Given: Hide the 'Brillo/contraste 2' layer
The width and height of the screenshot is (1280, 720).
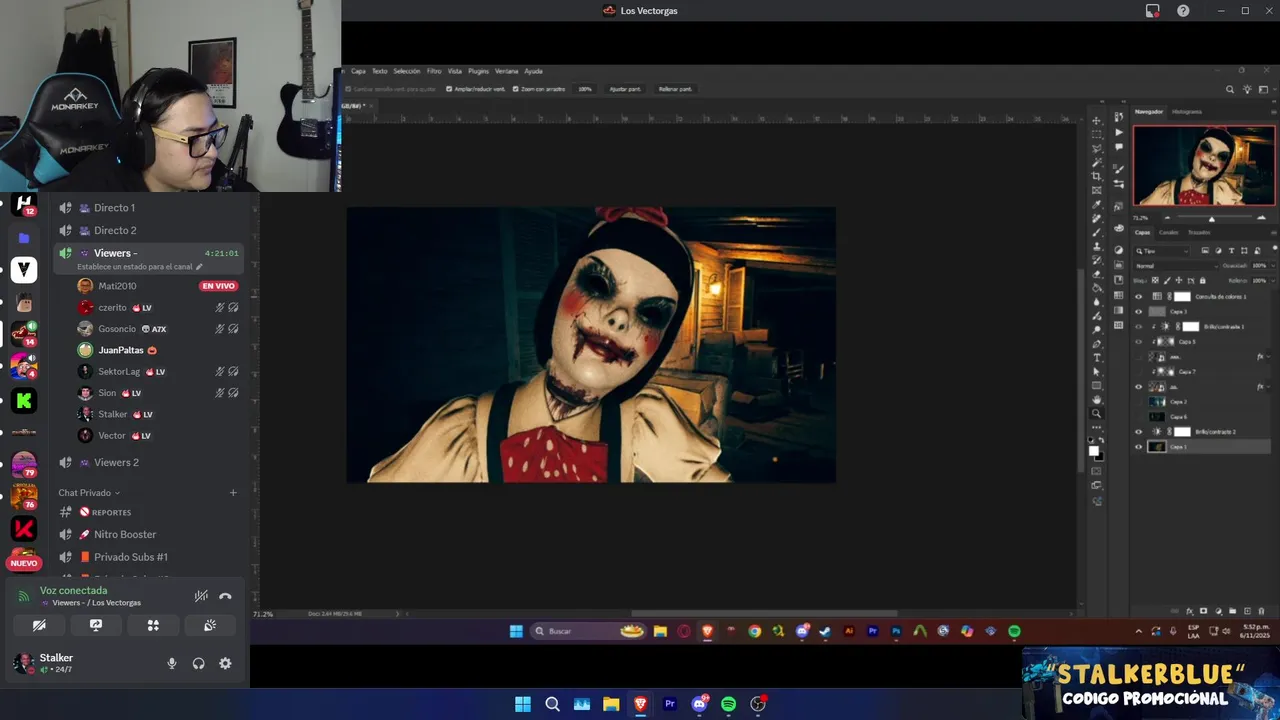Looking at the screenshot, I should 1138,432.
